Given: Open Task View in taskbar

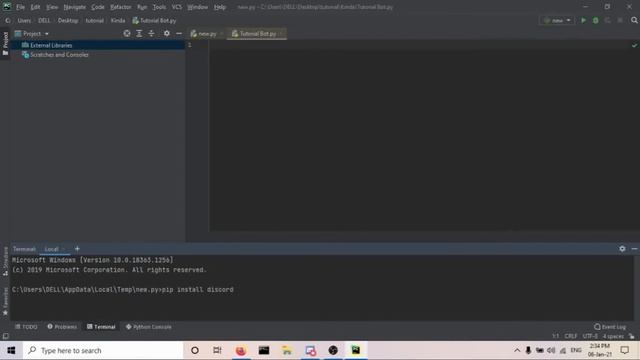Looking at the screenshot, I should 217,350.
